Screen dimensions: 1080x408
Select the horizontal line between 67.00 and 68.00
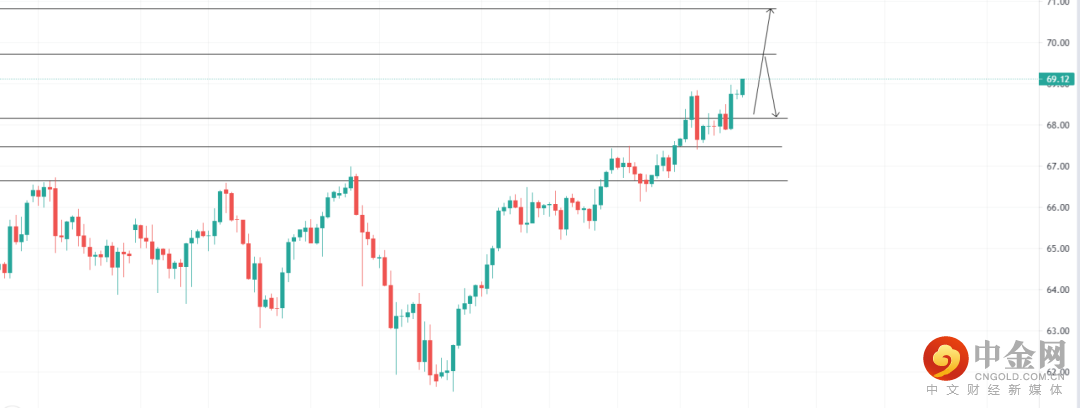click(400, 147)
